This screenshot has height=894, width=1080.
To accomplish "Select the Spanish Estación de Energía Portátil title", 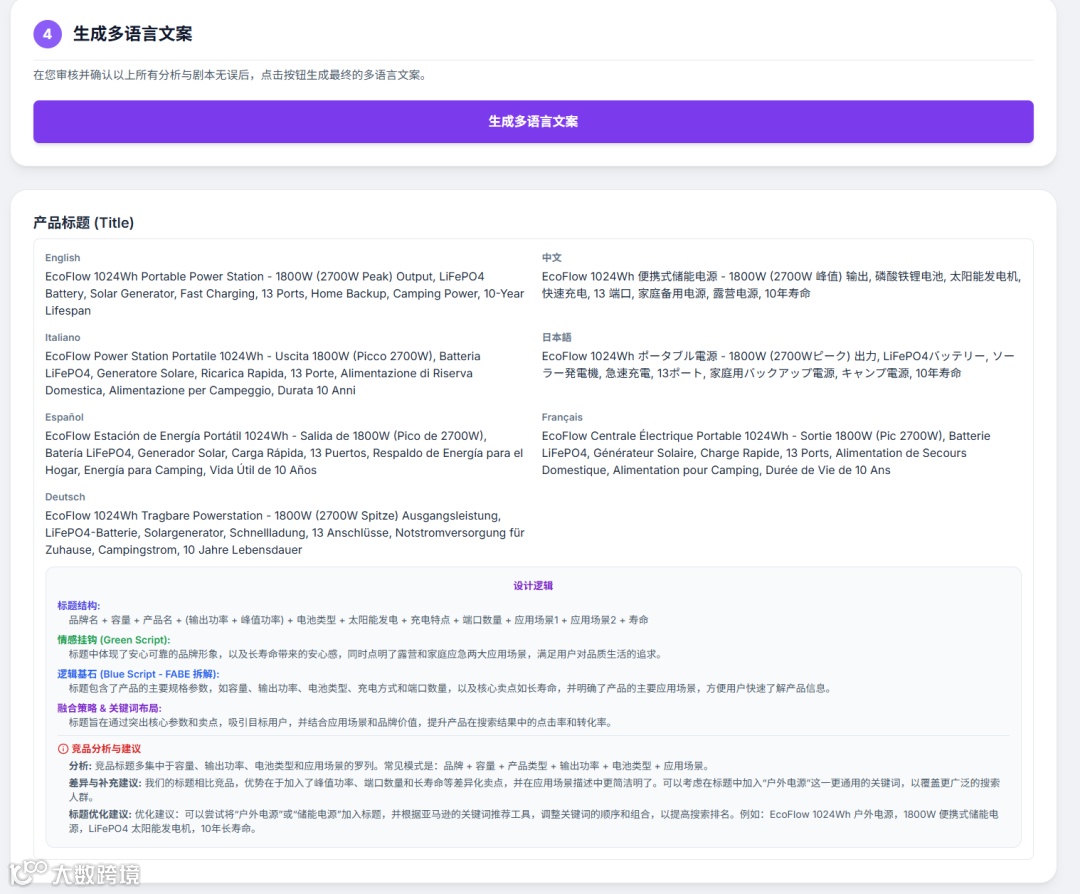I will point(284,453).
